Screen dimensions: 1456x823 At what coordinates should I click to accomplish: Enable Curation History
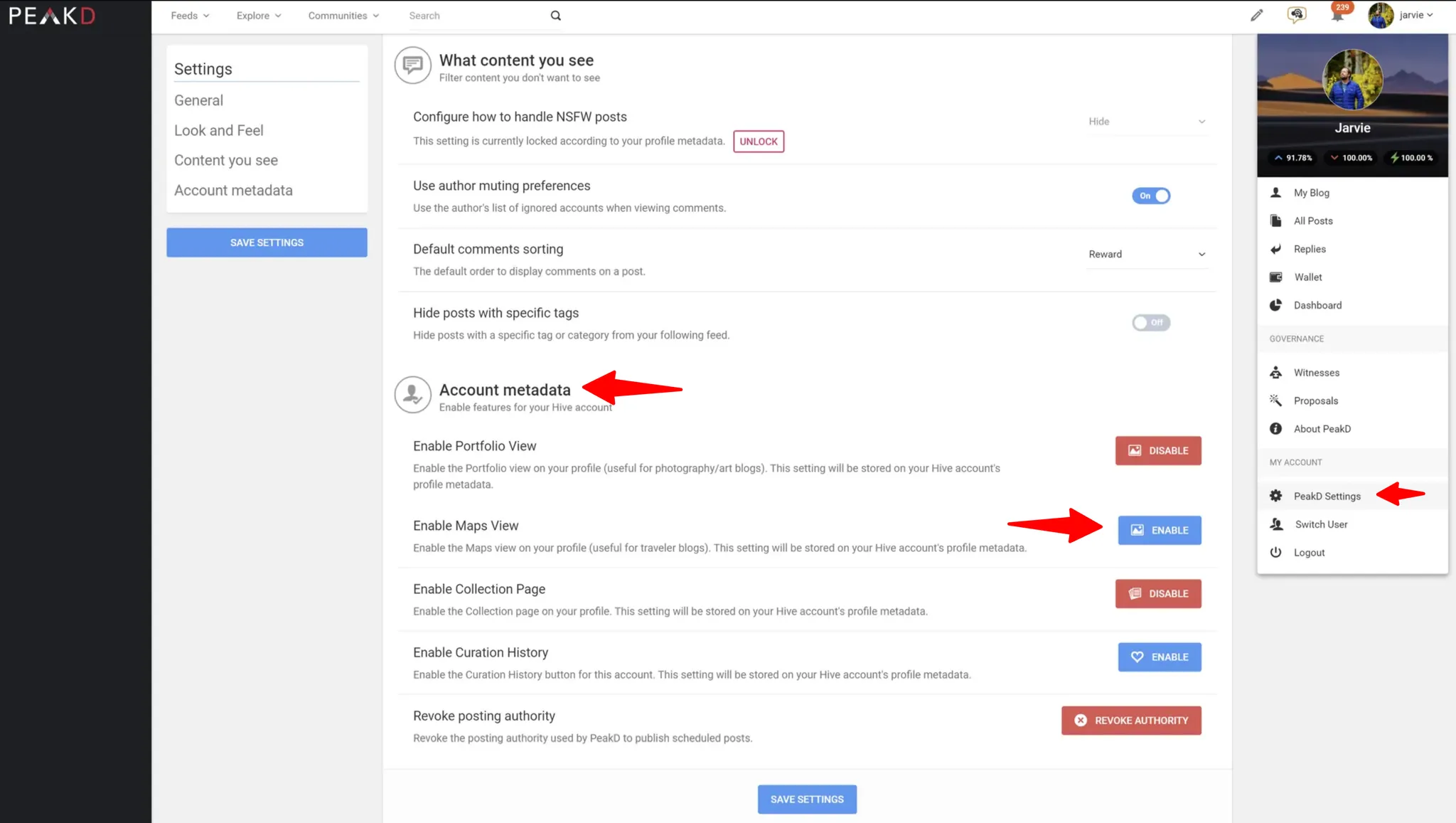1160,657
